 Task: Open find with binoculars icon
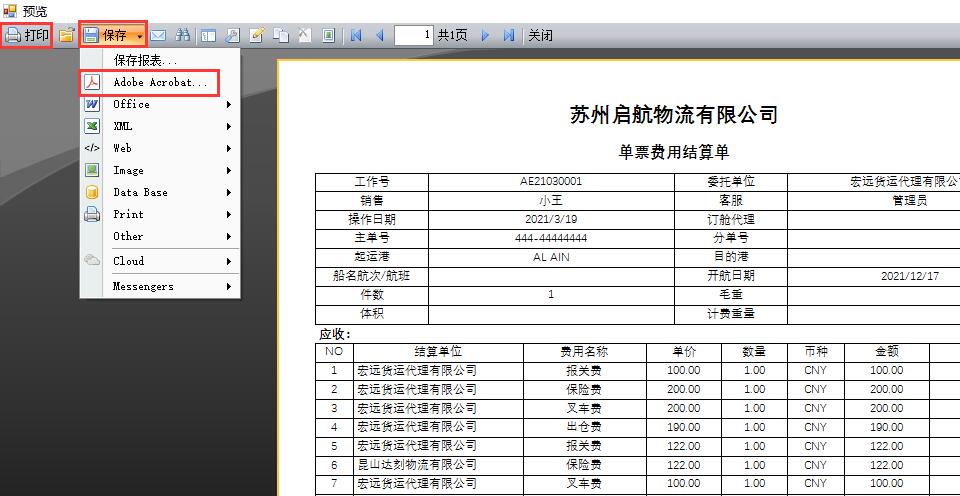(183, 36)
